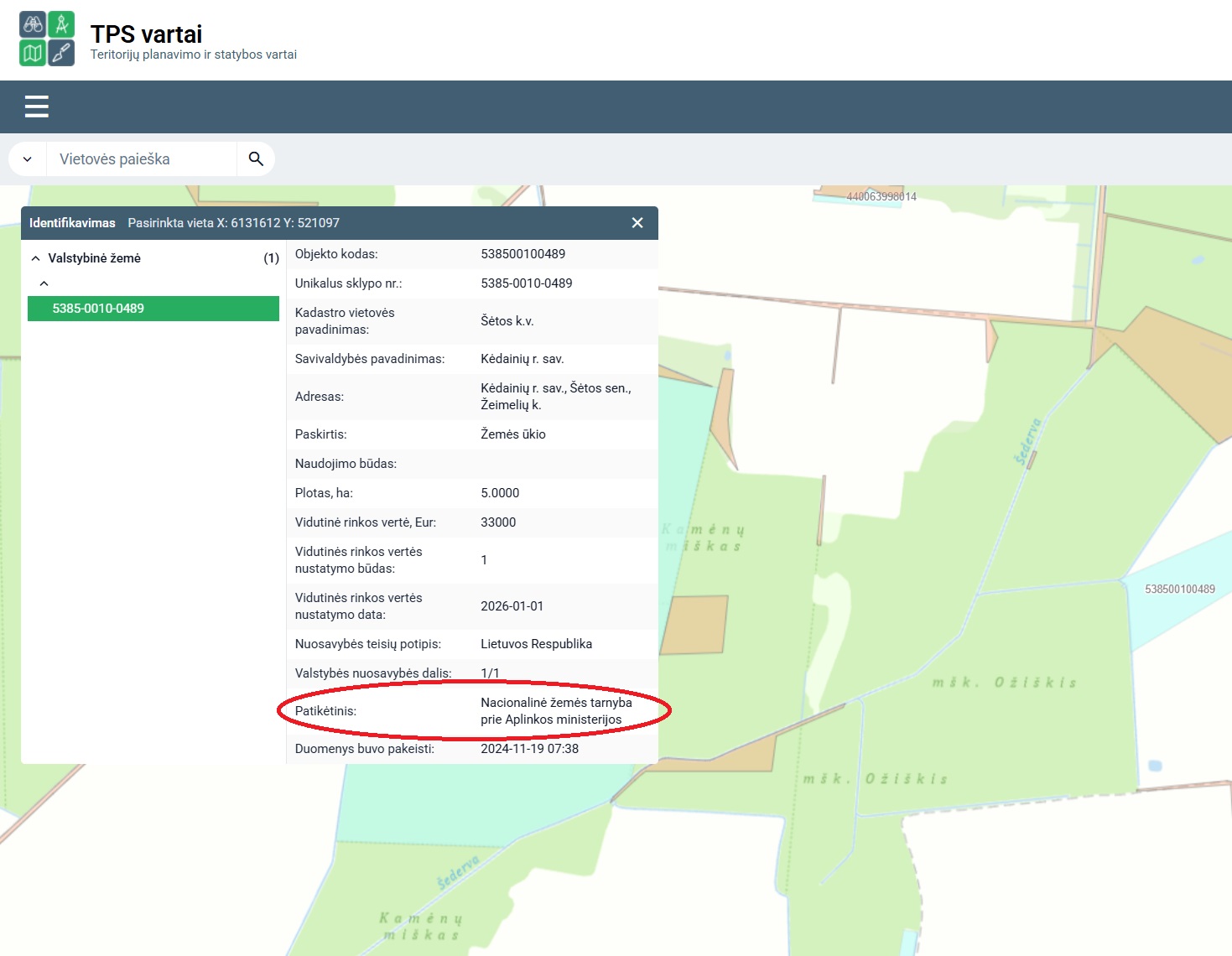
Task: Collapse the Valstybinė žemė group
Action: 35,258
